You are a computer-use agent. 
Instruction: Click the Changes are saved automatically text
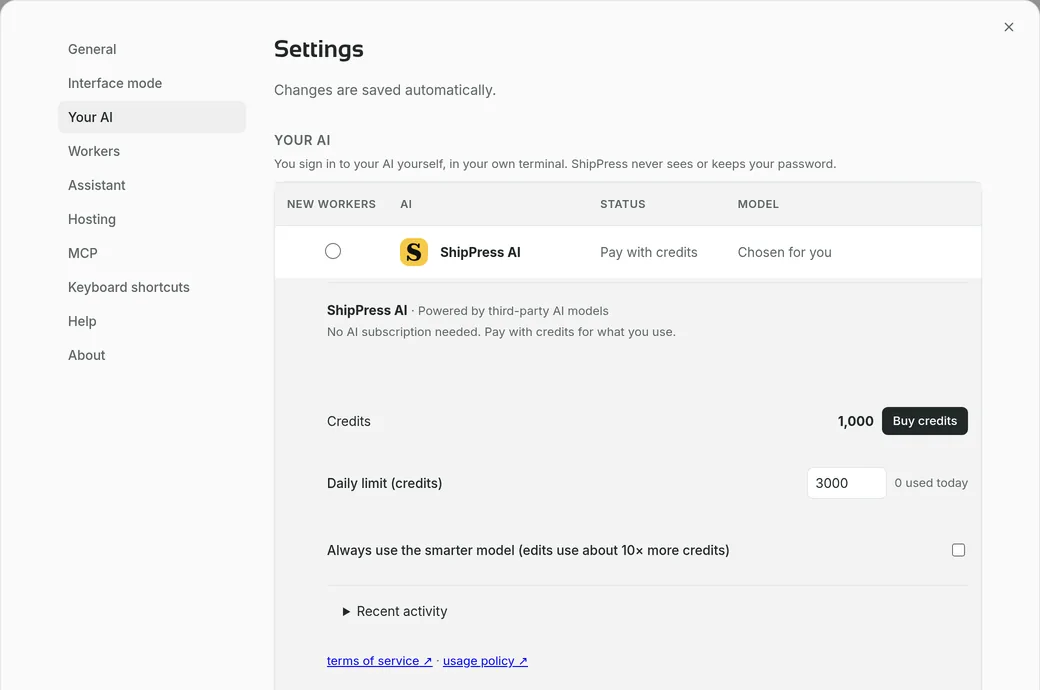point(385,90)
